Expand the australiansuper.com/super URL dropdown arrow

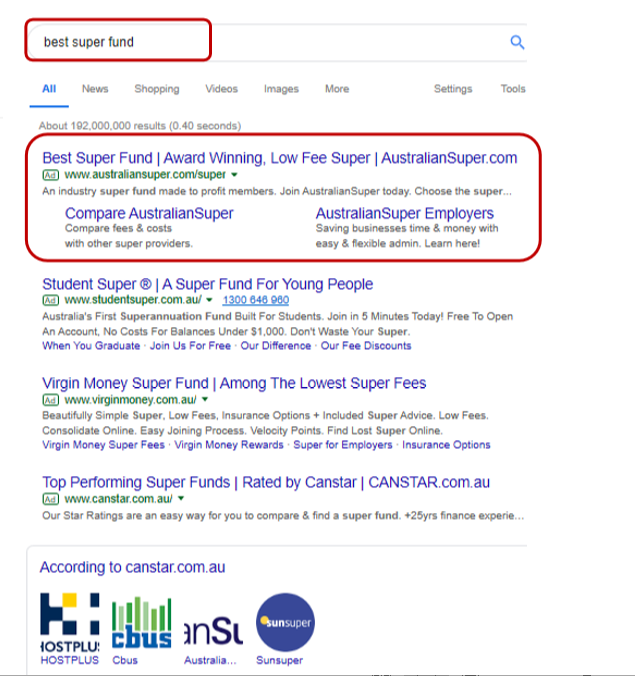coord(234,175)
